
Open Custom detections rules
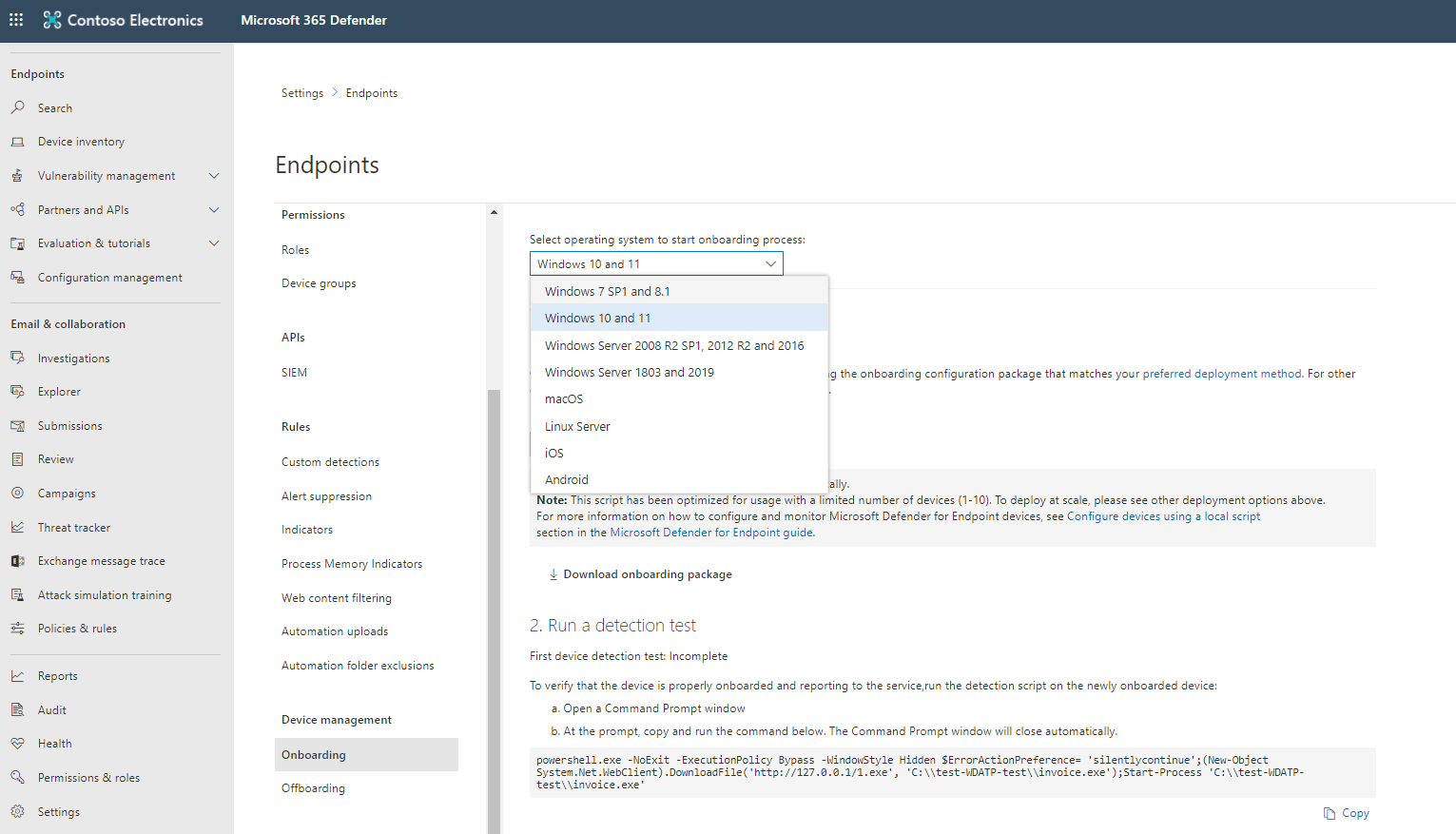click(x=330, y=462)
